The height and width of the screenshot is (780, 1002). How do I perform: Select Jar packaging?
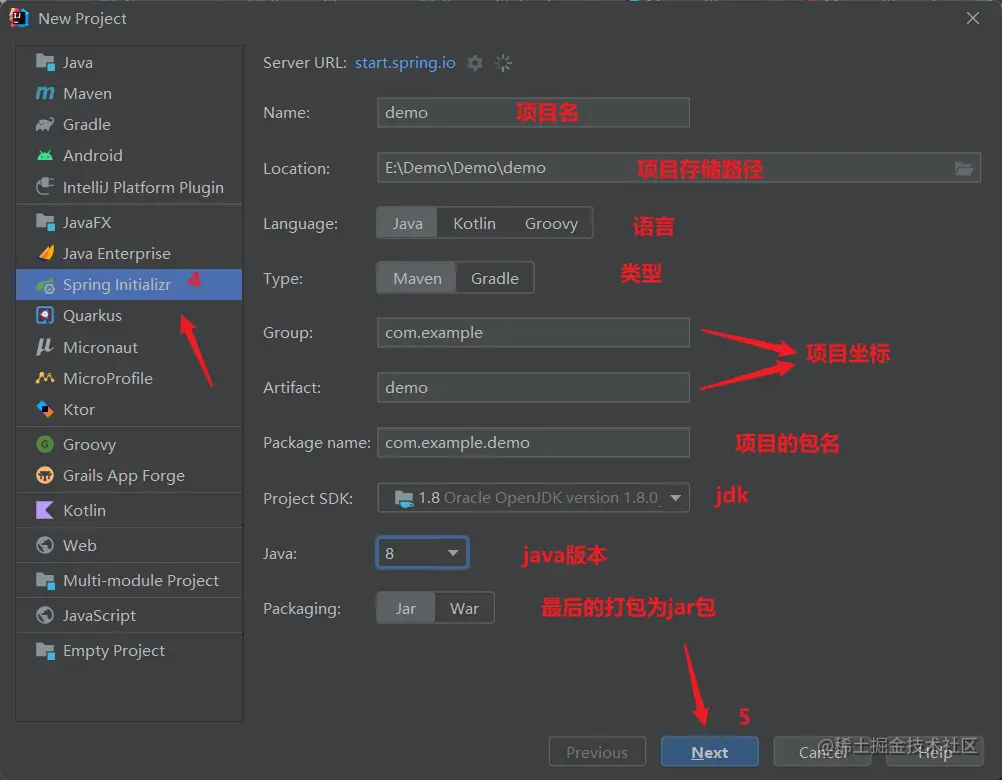pos(406,608)
